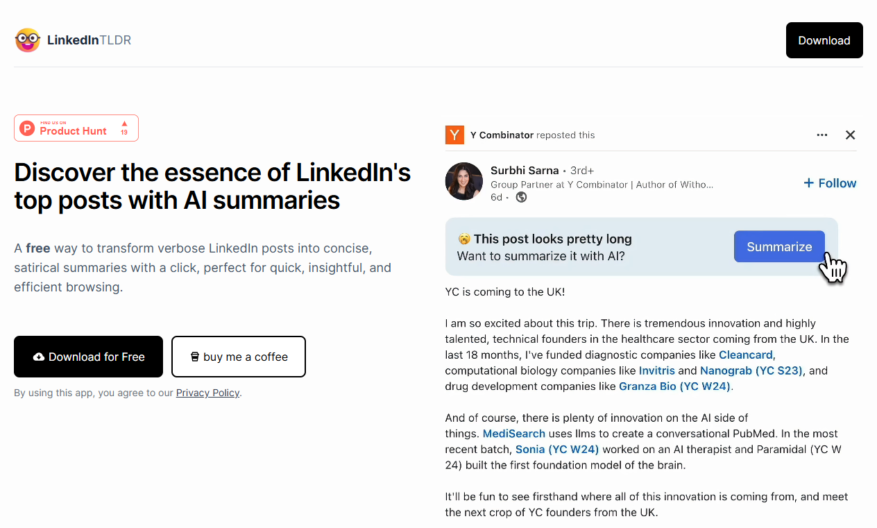877x528 pixels.
Task: Open the Sonia (YC W24) link
Action: point(557,449)
